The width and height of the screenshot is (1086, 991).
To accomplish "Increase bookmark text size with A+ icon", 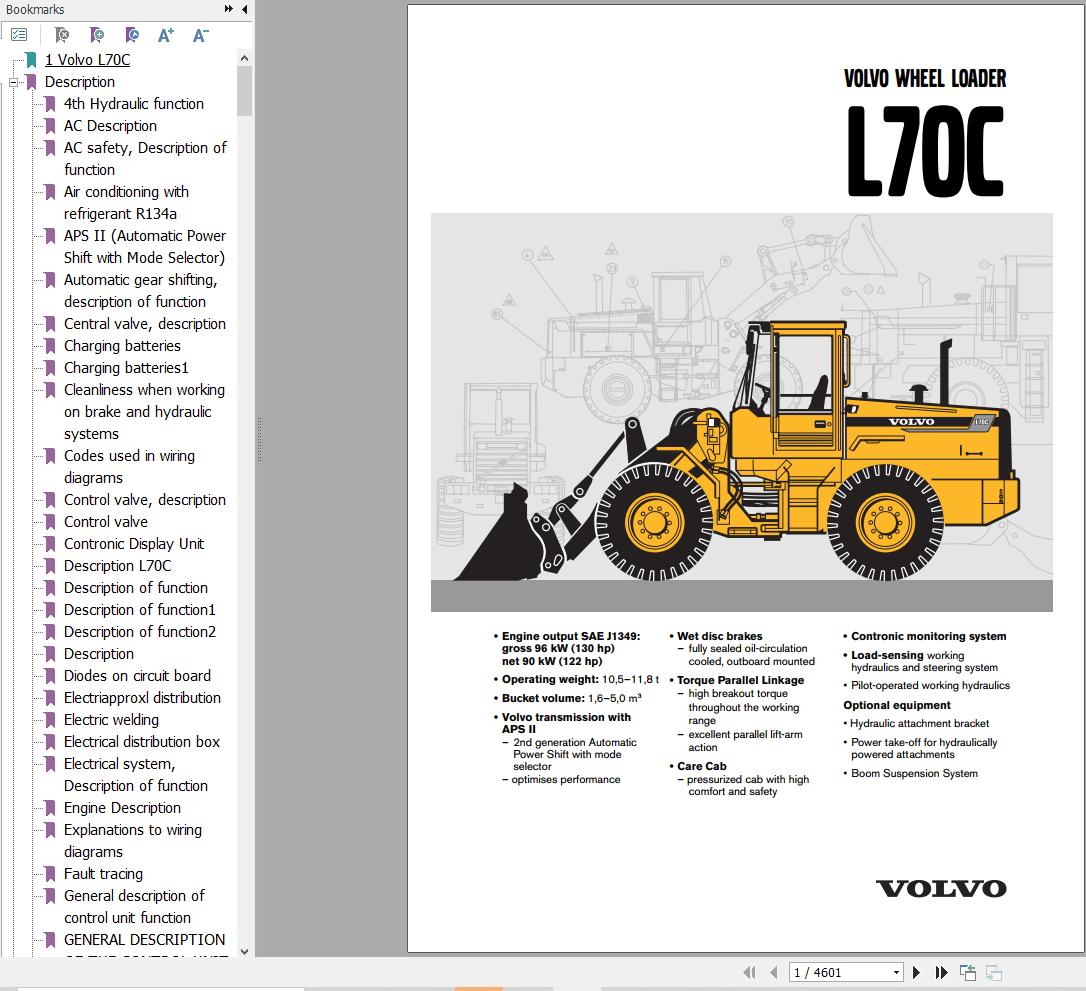I will (166, 35).
